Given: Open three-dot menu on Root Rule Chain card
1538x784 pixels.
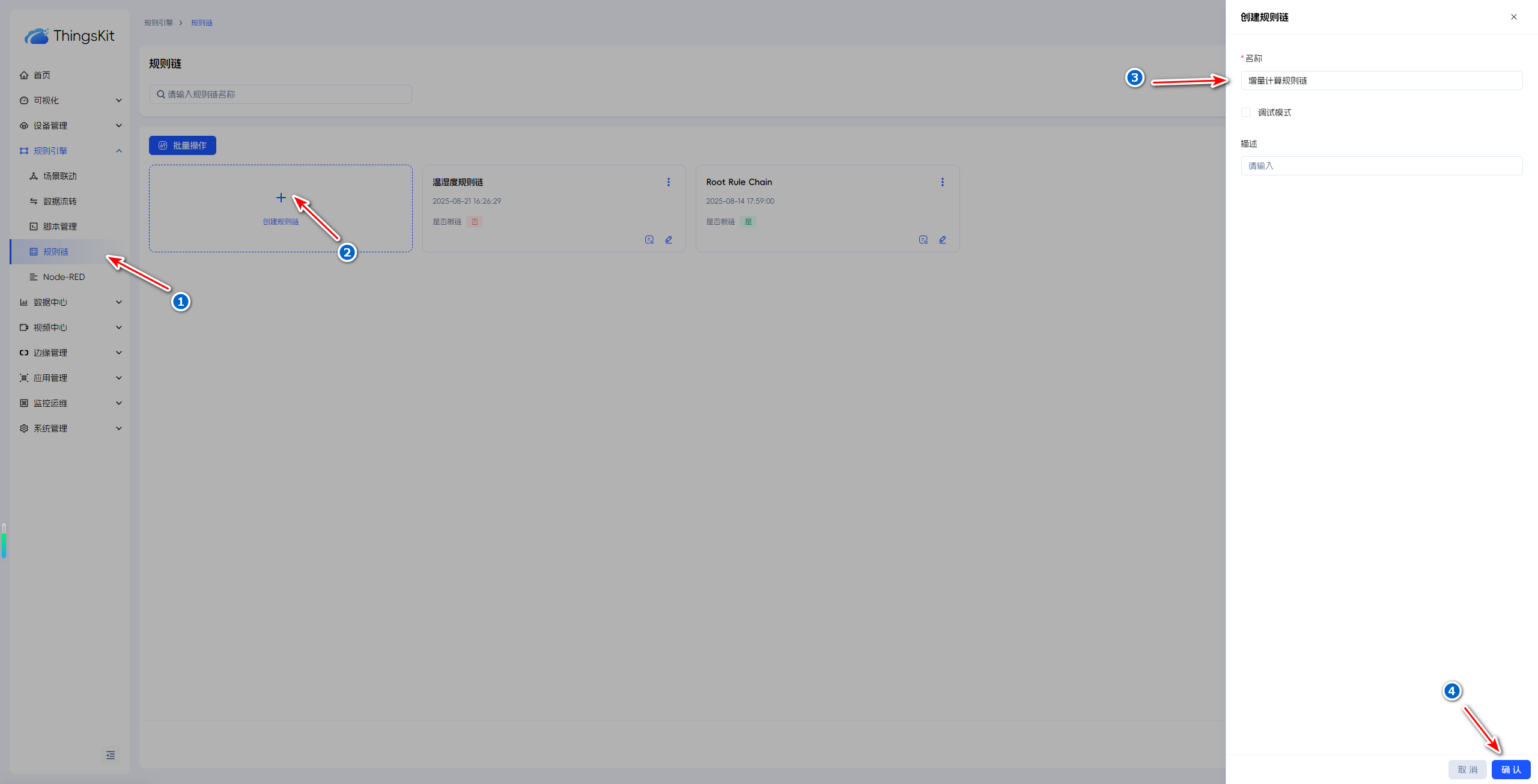Looking at the screenshot, I should 942,182.
